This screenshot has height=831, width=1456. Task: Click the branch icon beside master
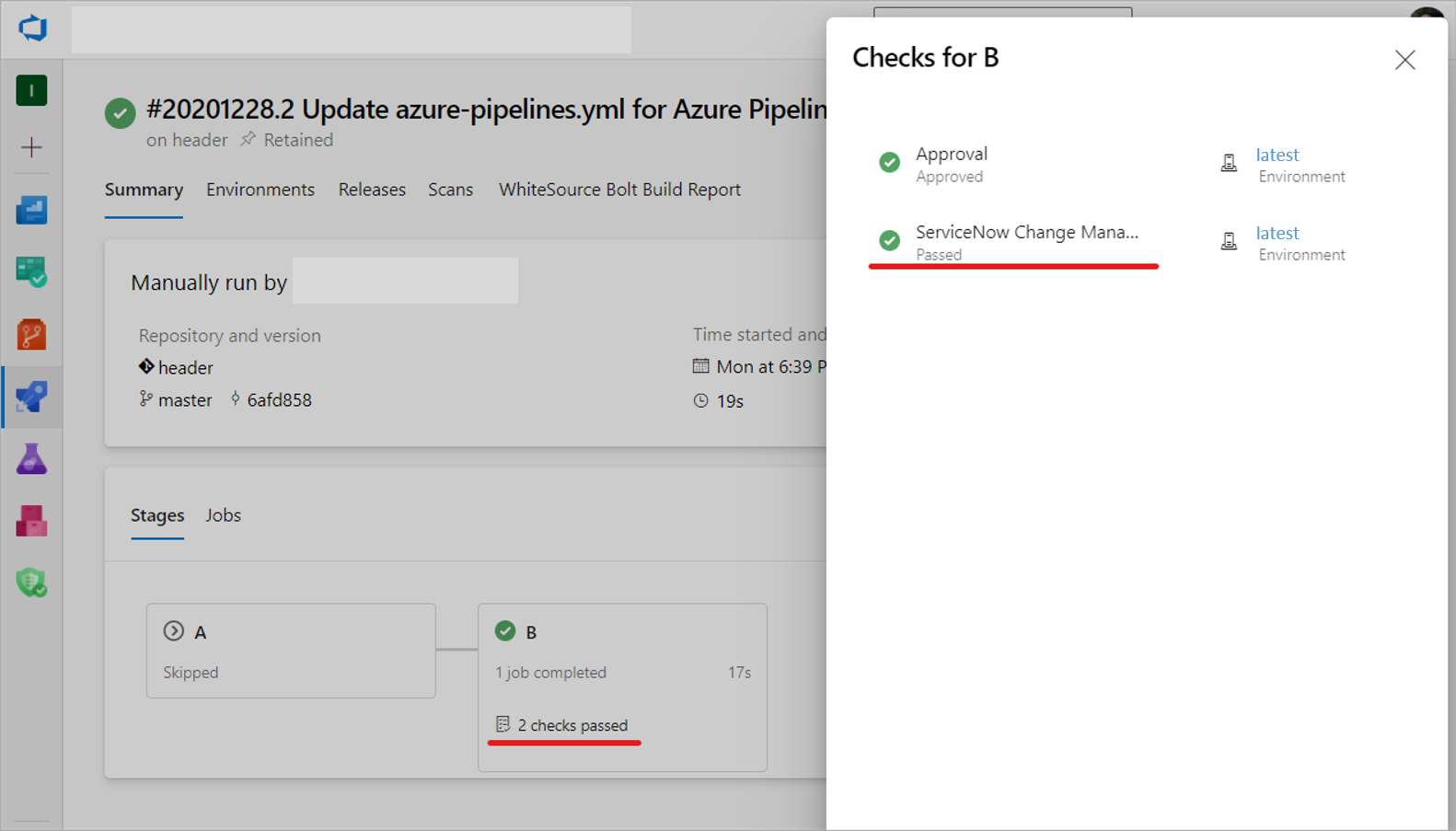(x=145, y=398)
